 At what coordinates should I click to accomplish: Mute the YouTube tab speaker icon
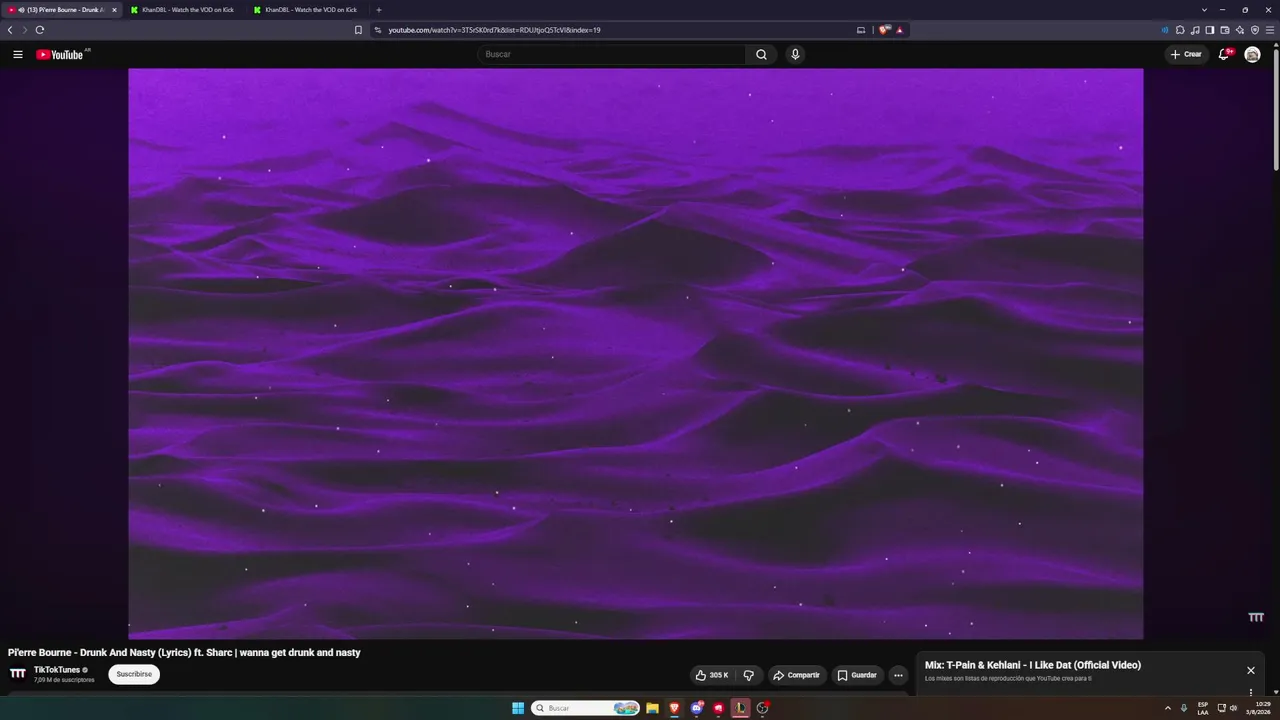pos(21,10)
